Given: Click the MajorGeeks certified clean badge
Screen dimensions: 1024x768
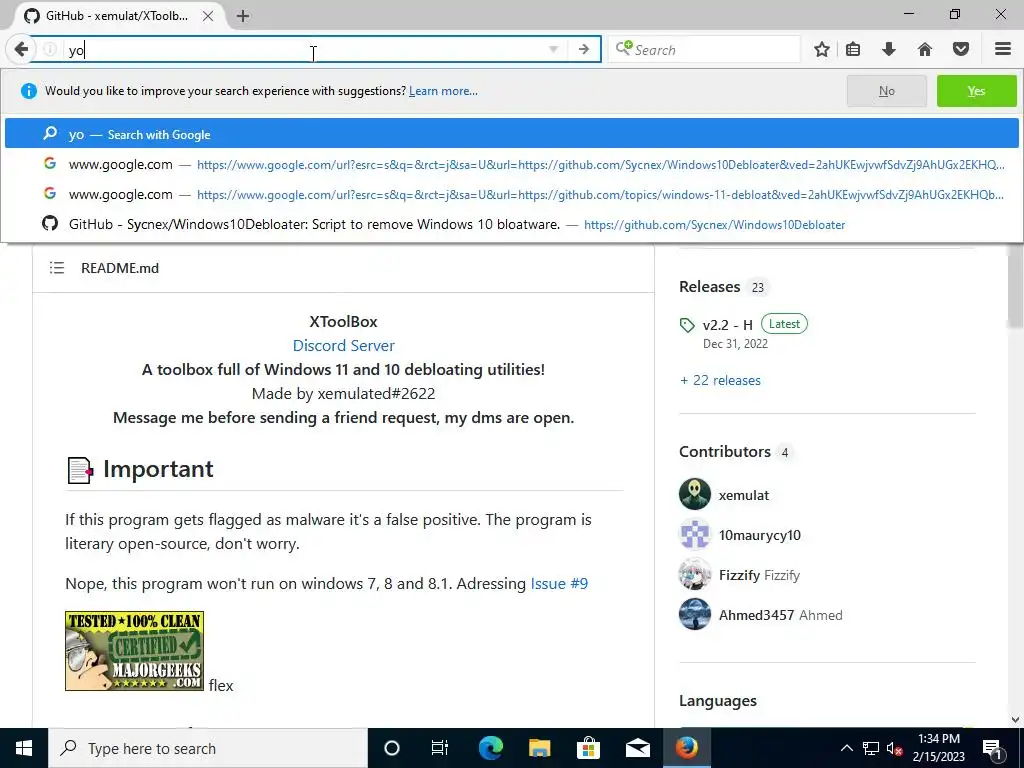Looking at the screenshot, I should click(135, 651).
